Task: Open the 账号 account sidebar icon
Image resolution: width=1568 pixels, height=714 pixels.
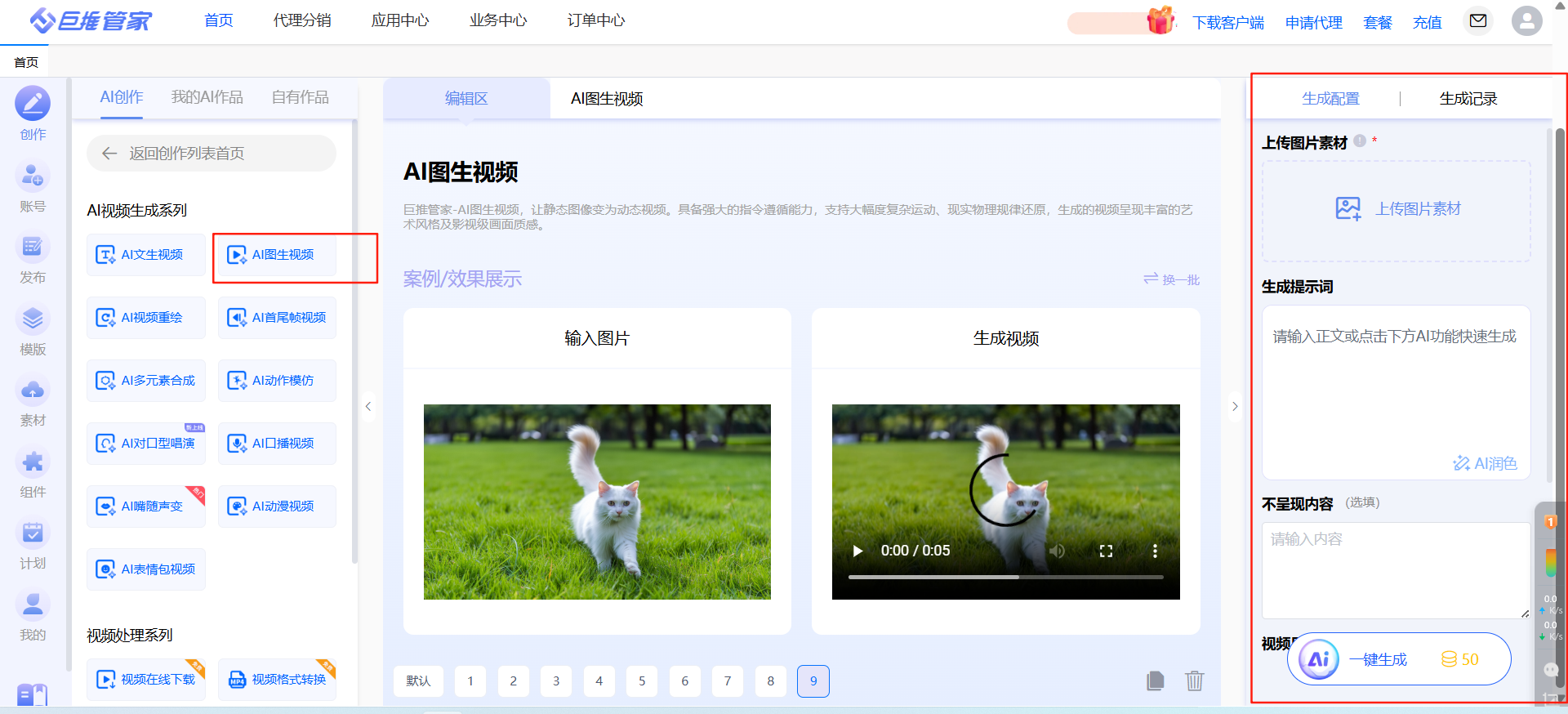Action: (x=33, y=176)
